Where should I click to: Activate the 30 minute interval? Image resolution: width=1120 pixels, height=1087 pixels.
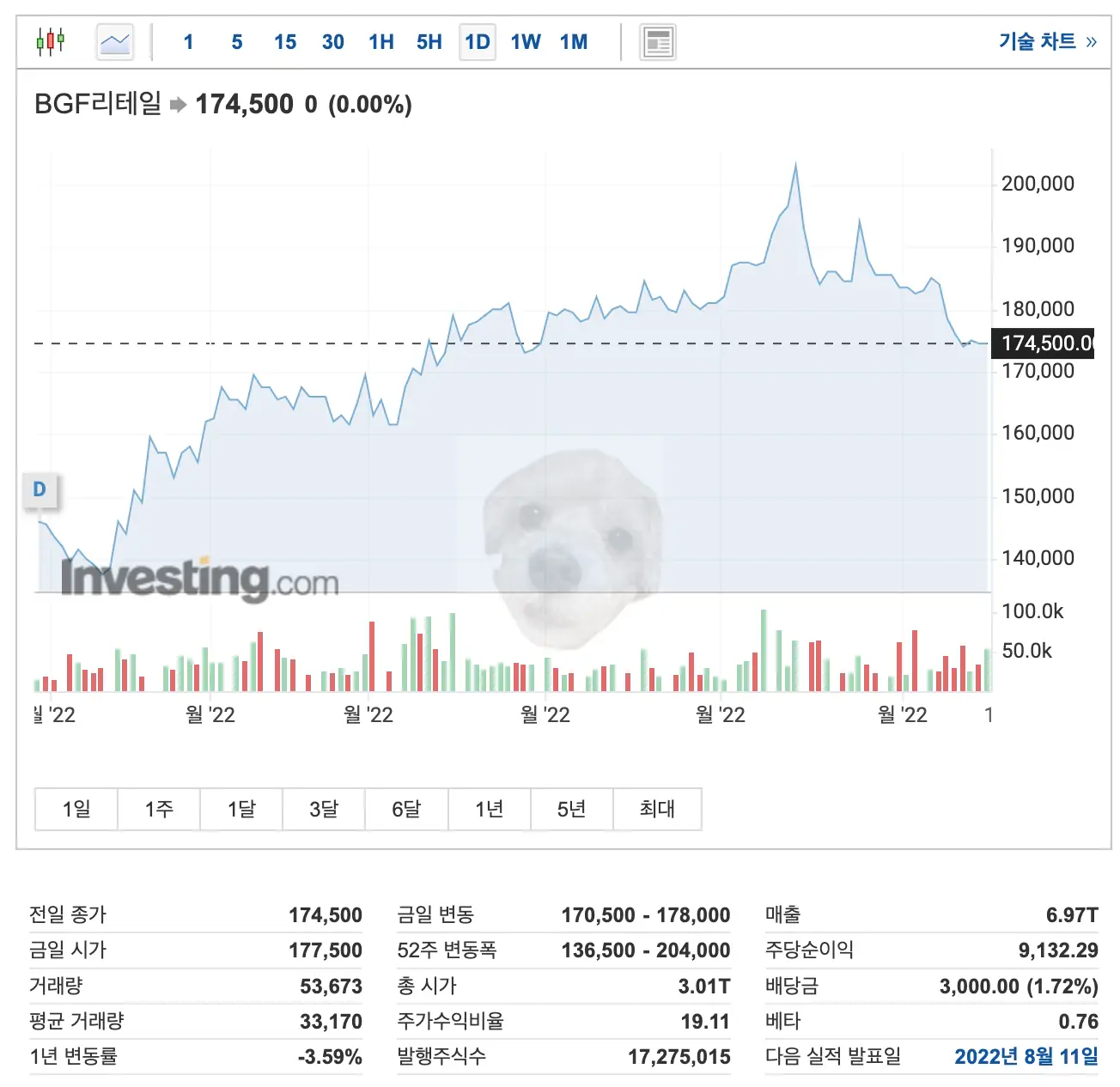click(332, 41)
